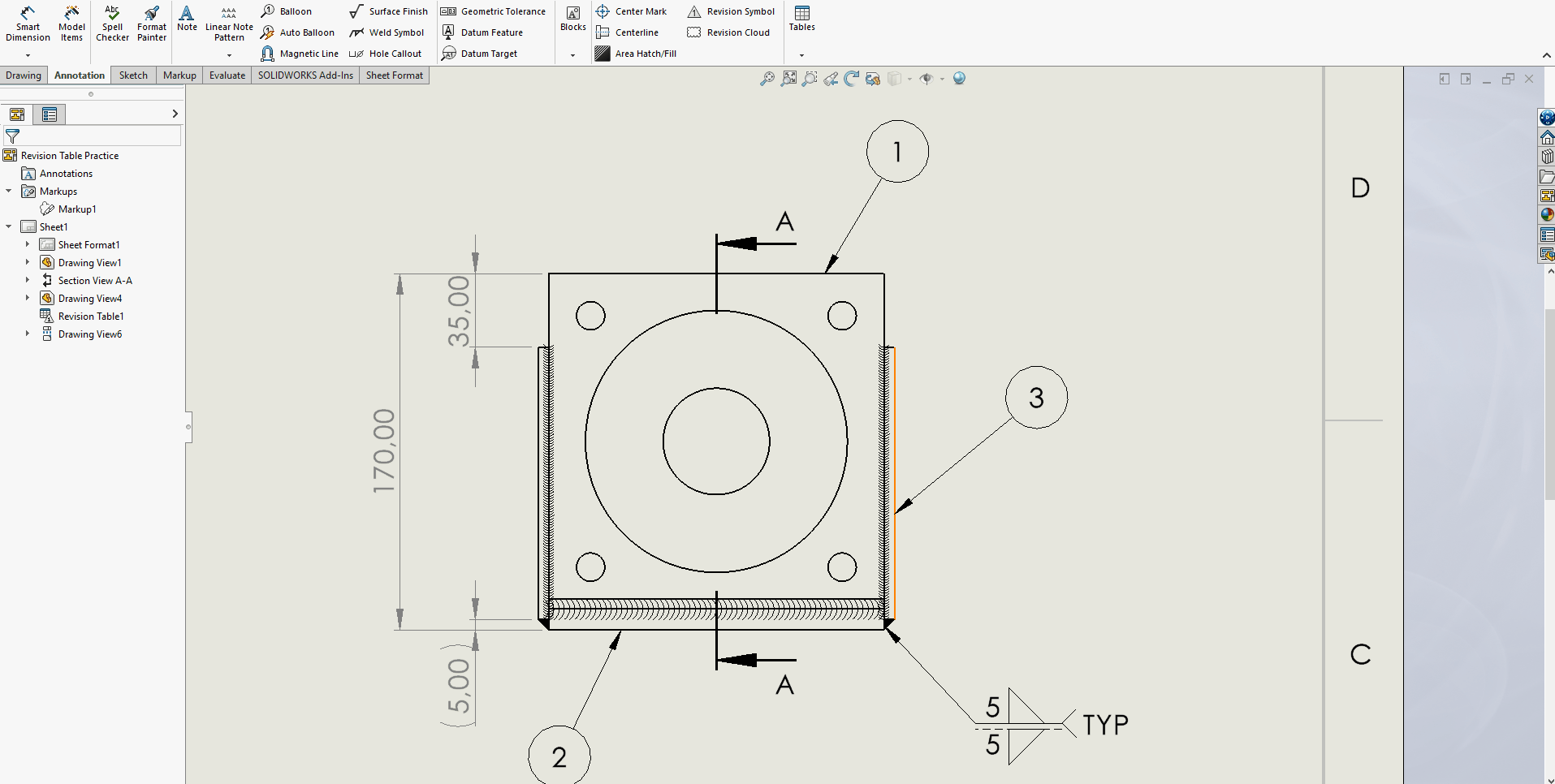The height and width of the screenshot is (784, 1555).
Task: Select Markup1 in the feature tree
Action: coord(76,209)
